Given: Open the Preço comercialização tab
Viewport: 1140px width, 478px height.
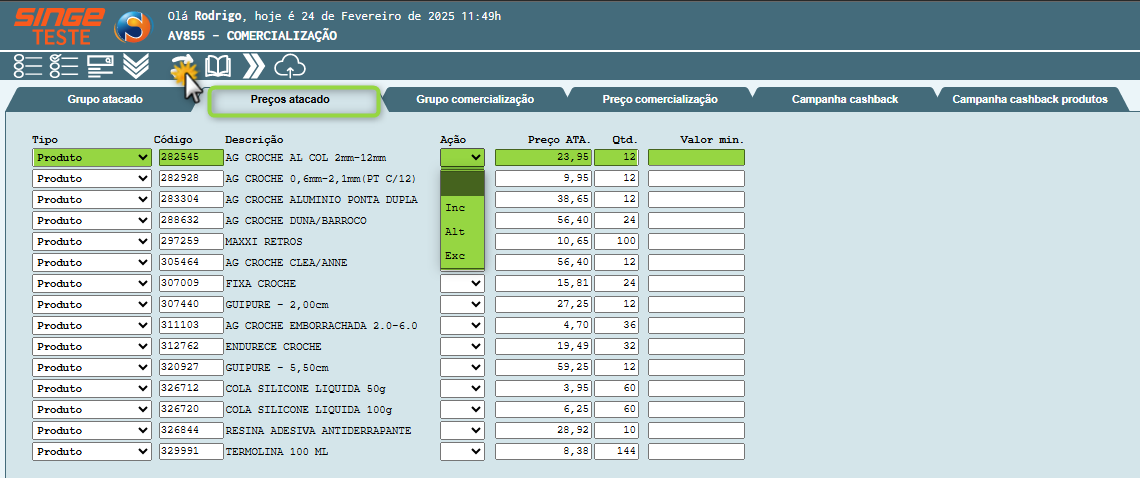Looking at the screenshot, I should pyautogui.click(x=660, y=100).
